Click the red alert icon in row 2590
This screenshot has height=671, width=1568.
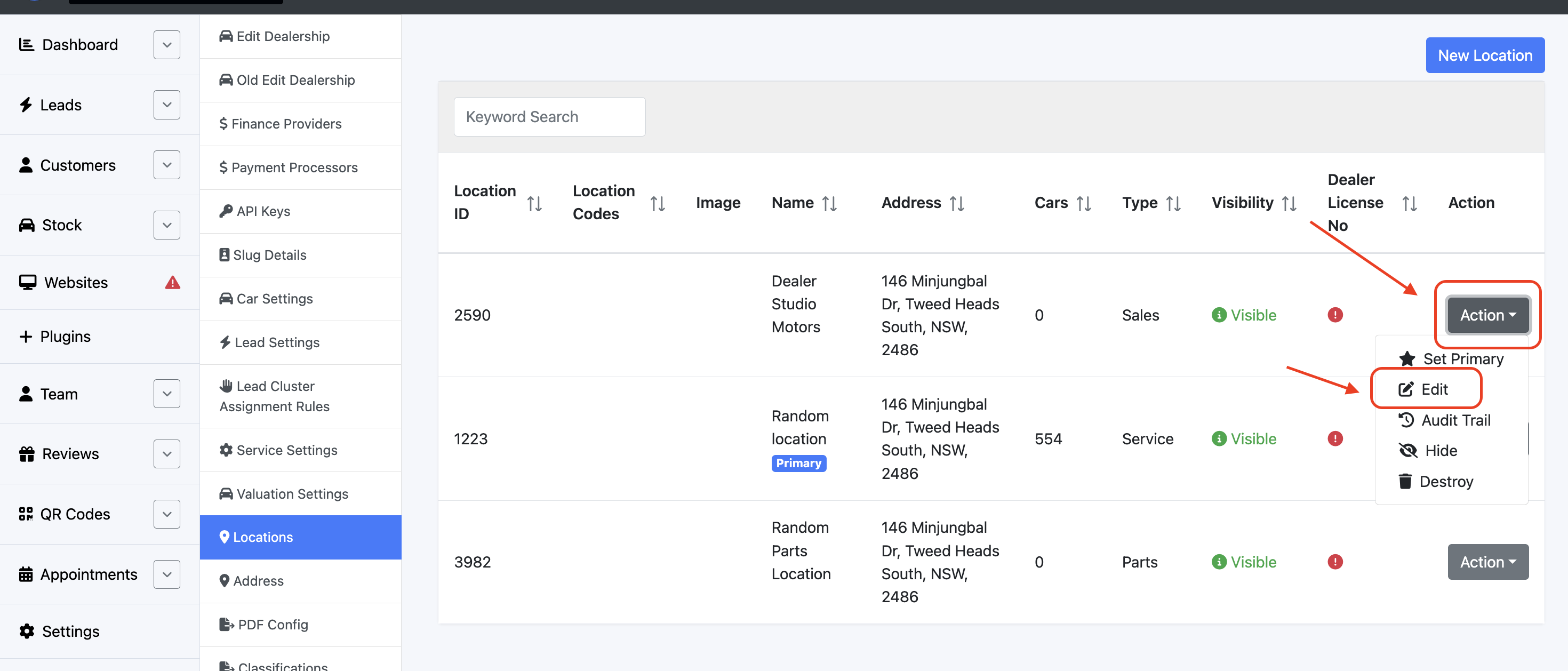(x=1335, y=315)
